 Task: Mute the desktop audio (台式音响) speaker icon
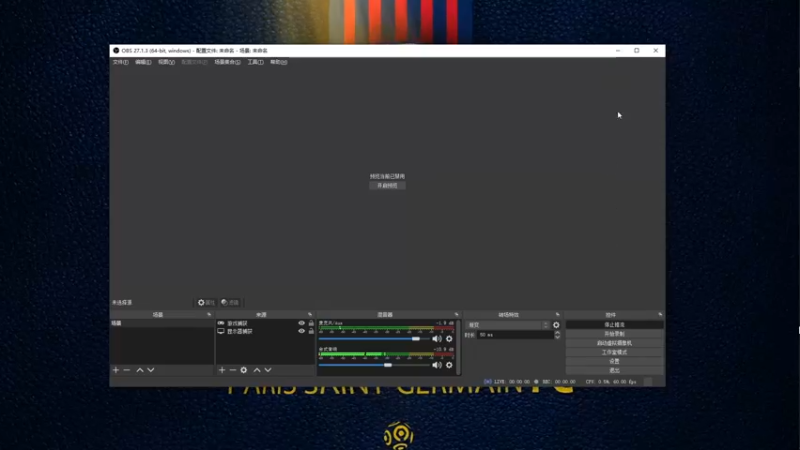coord(437,365)
